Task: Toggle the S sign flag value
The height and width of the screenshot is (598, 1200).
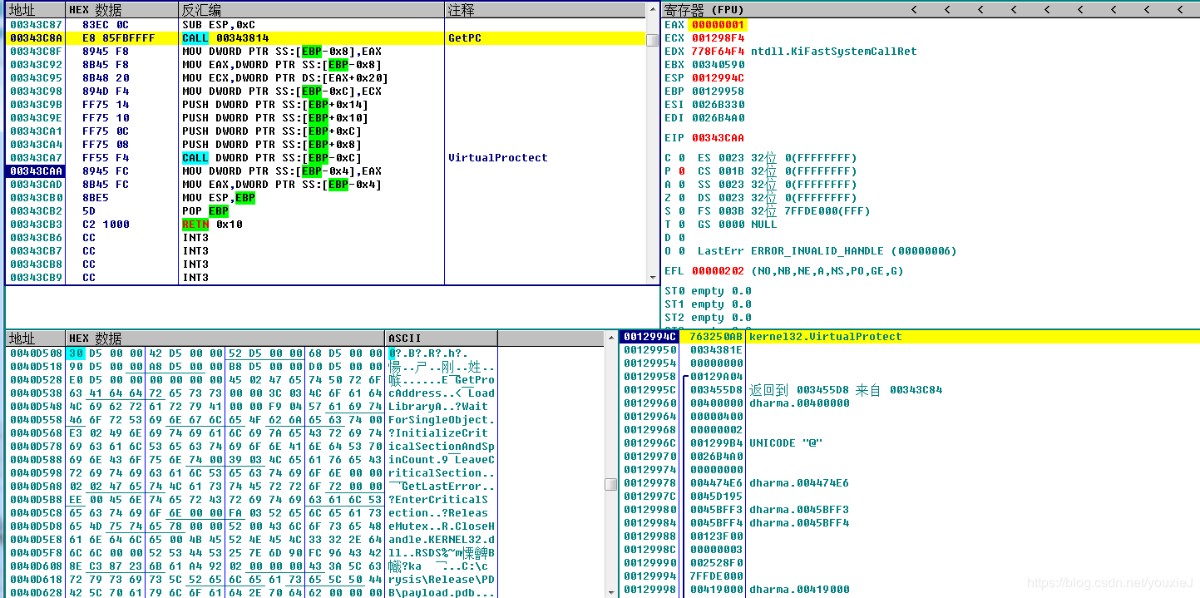Action: click(681, 211)
